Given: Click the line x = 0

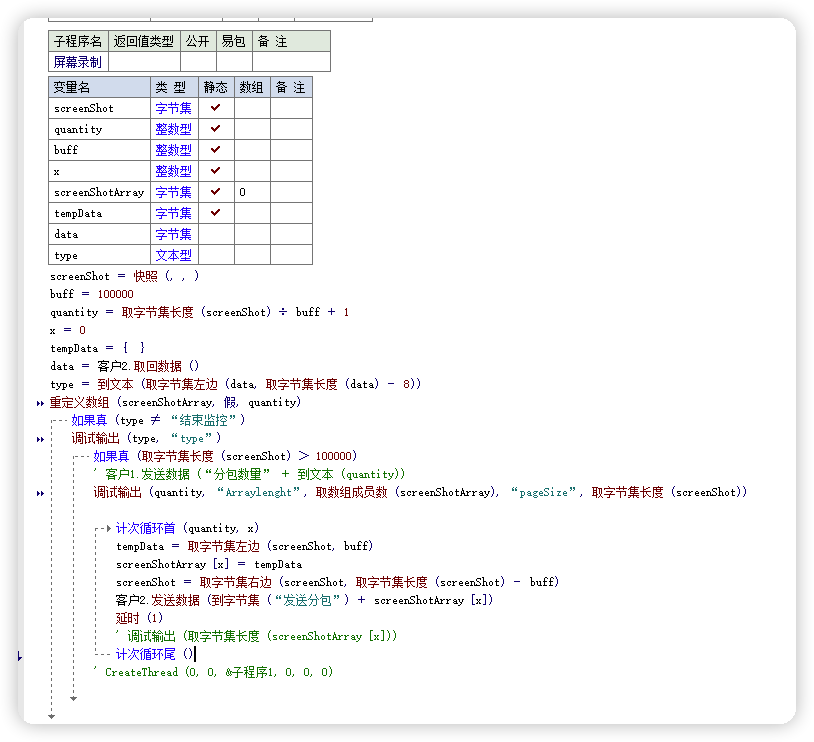Looking at the screenshot, I should click(x=67, y=330).
